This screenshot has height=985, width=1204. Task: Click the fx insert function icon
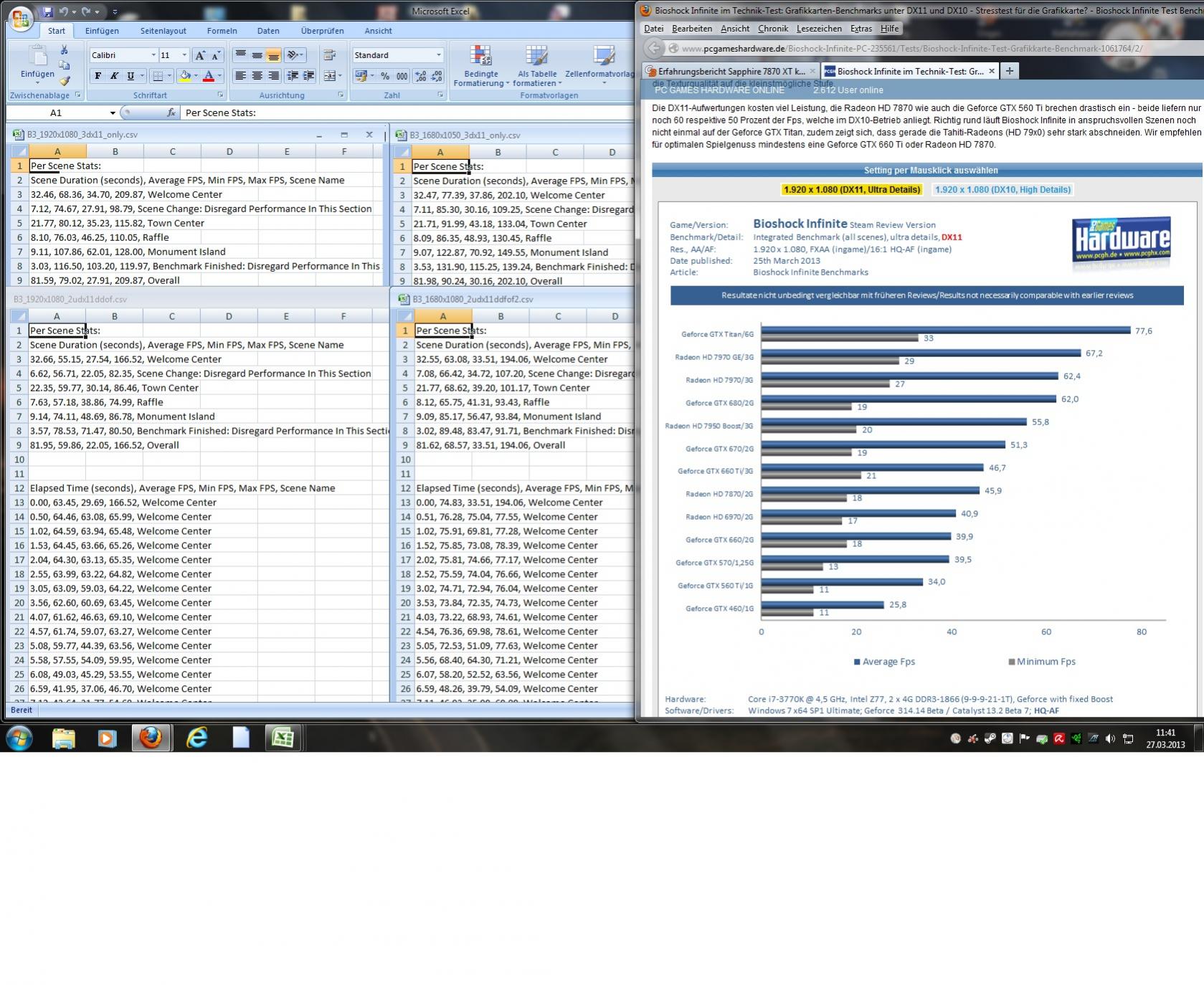click(171, 113)
